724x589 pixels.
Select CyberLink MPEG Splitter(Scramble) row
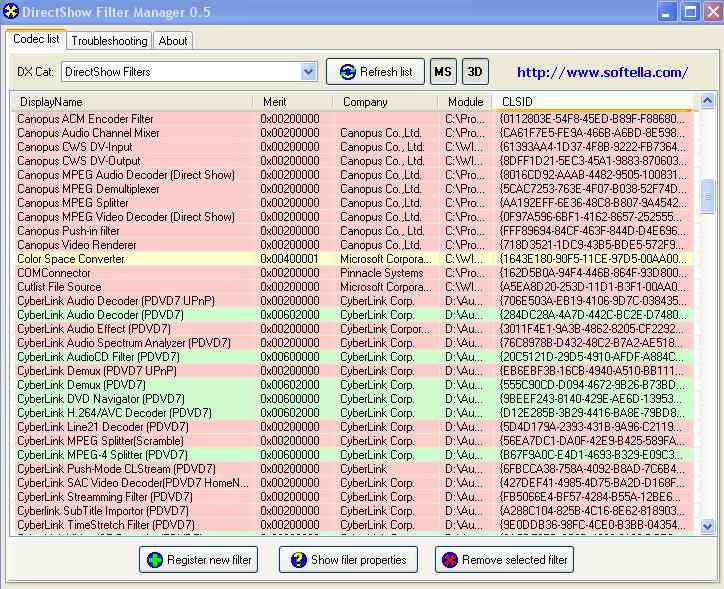click(x=352, y=441)
